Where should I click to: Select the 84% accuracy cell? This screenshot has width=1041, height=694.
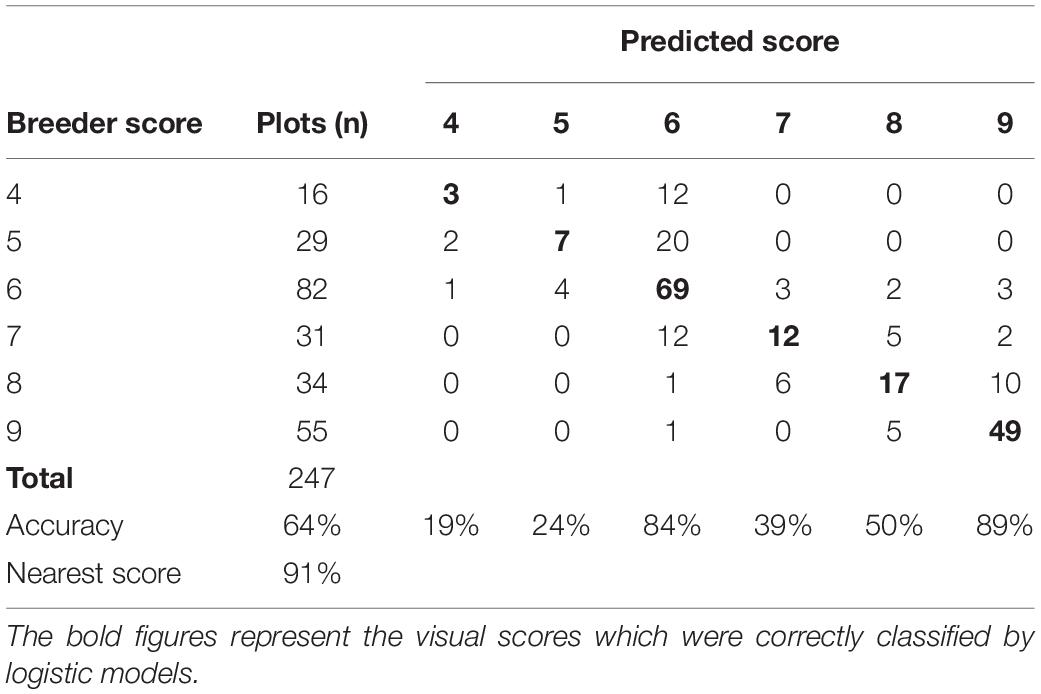click(672, 526)
